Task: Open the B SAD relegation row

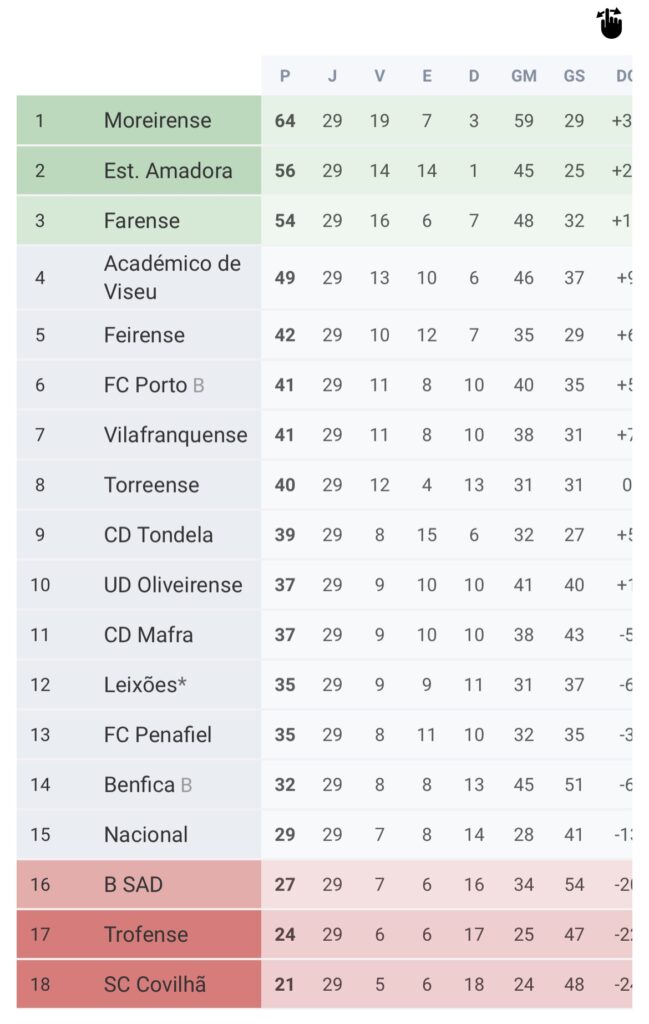Action: [324, 884]
